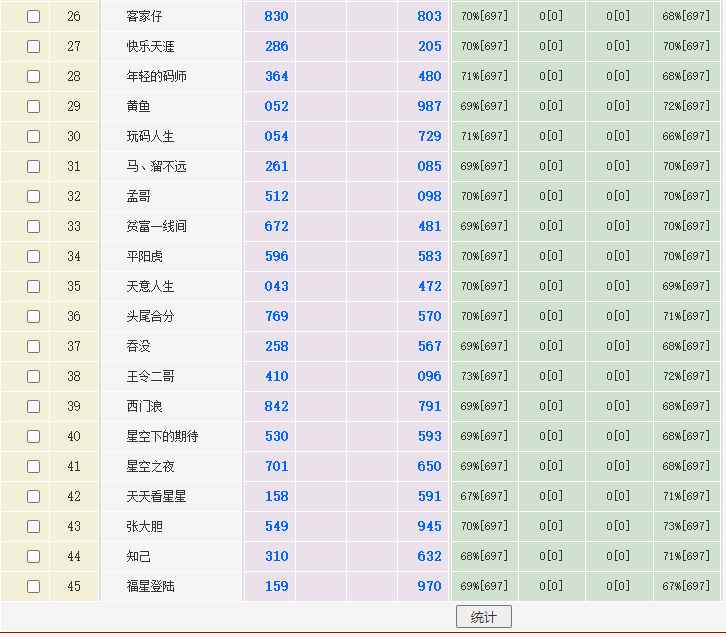
Task: Tick the checkbox next to 快乐天涯
Action: coord(33,46)
